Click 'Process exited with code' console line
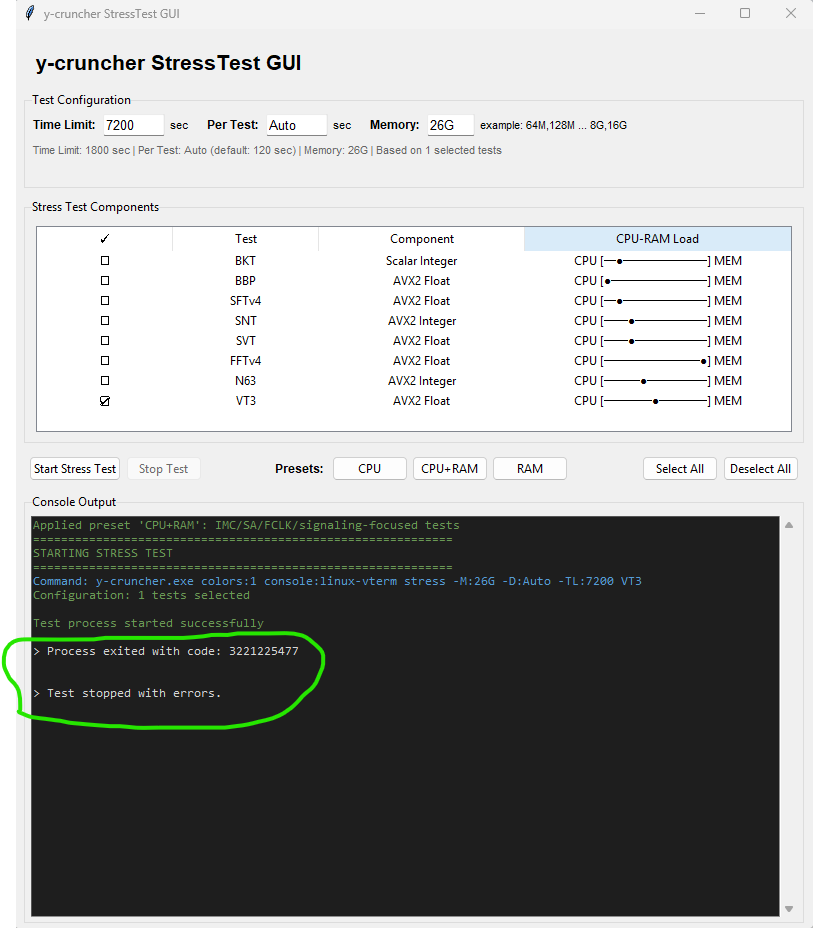The height and width of the screenshot is (928, 813). [166, 651]
